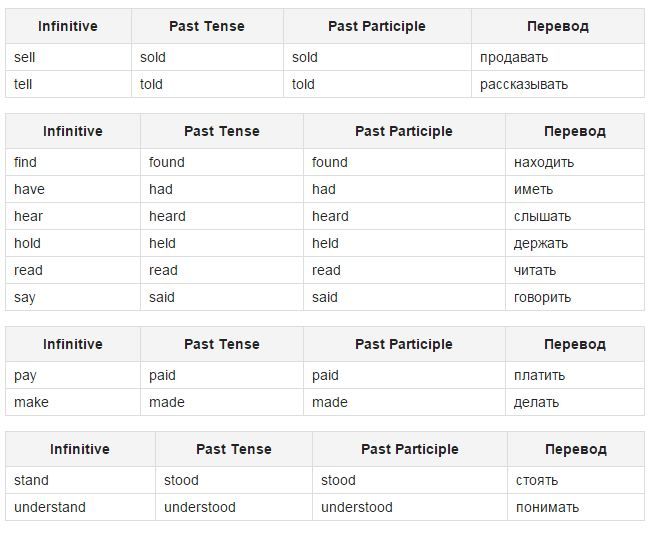The image size is (658, 533).
Task: Click the translation 'платить'
Action: (540, 375)
